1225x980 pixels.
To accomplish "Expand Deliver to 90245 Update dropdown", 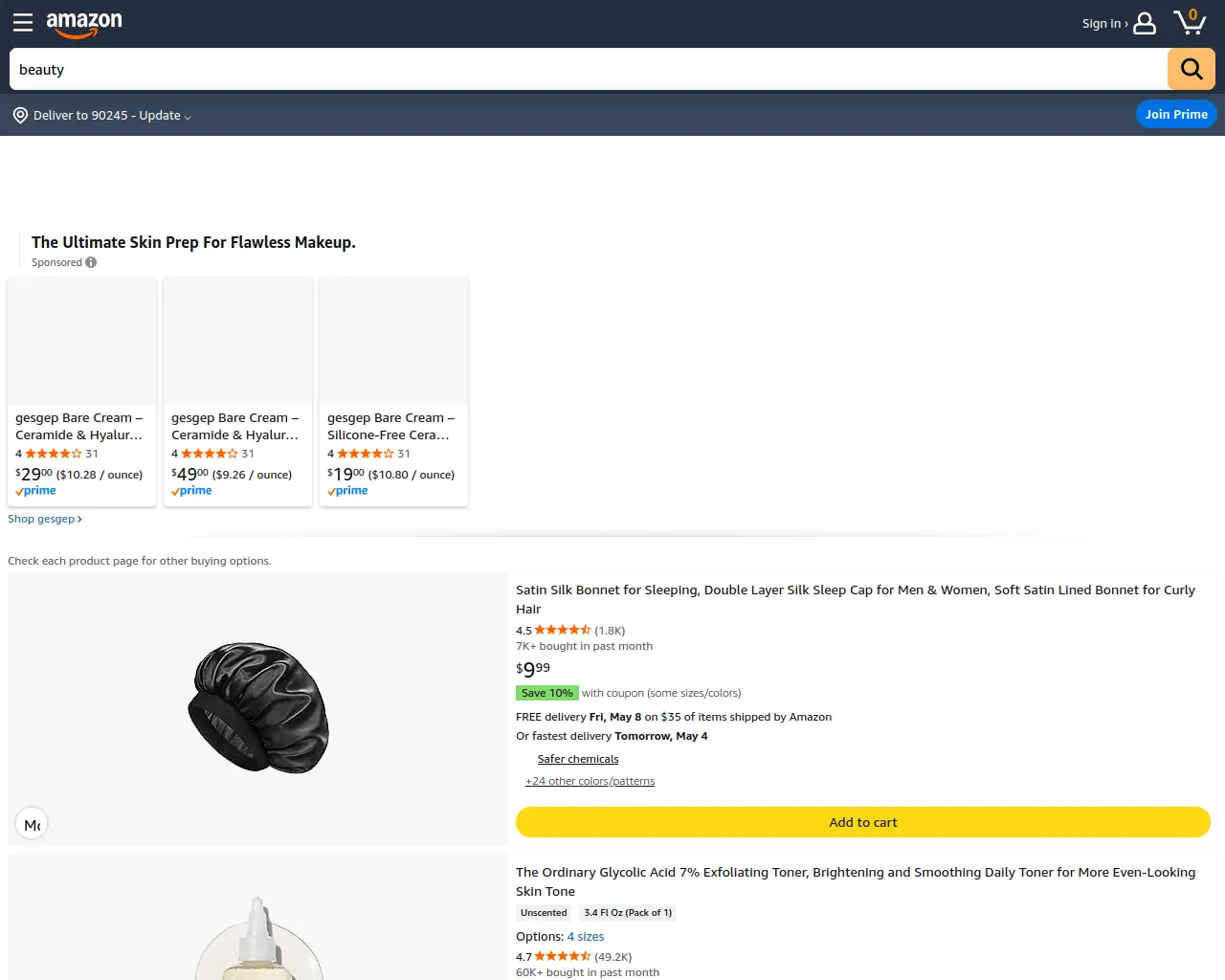I will point(112,116).
